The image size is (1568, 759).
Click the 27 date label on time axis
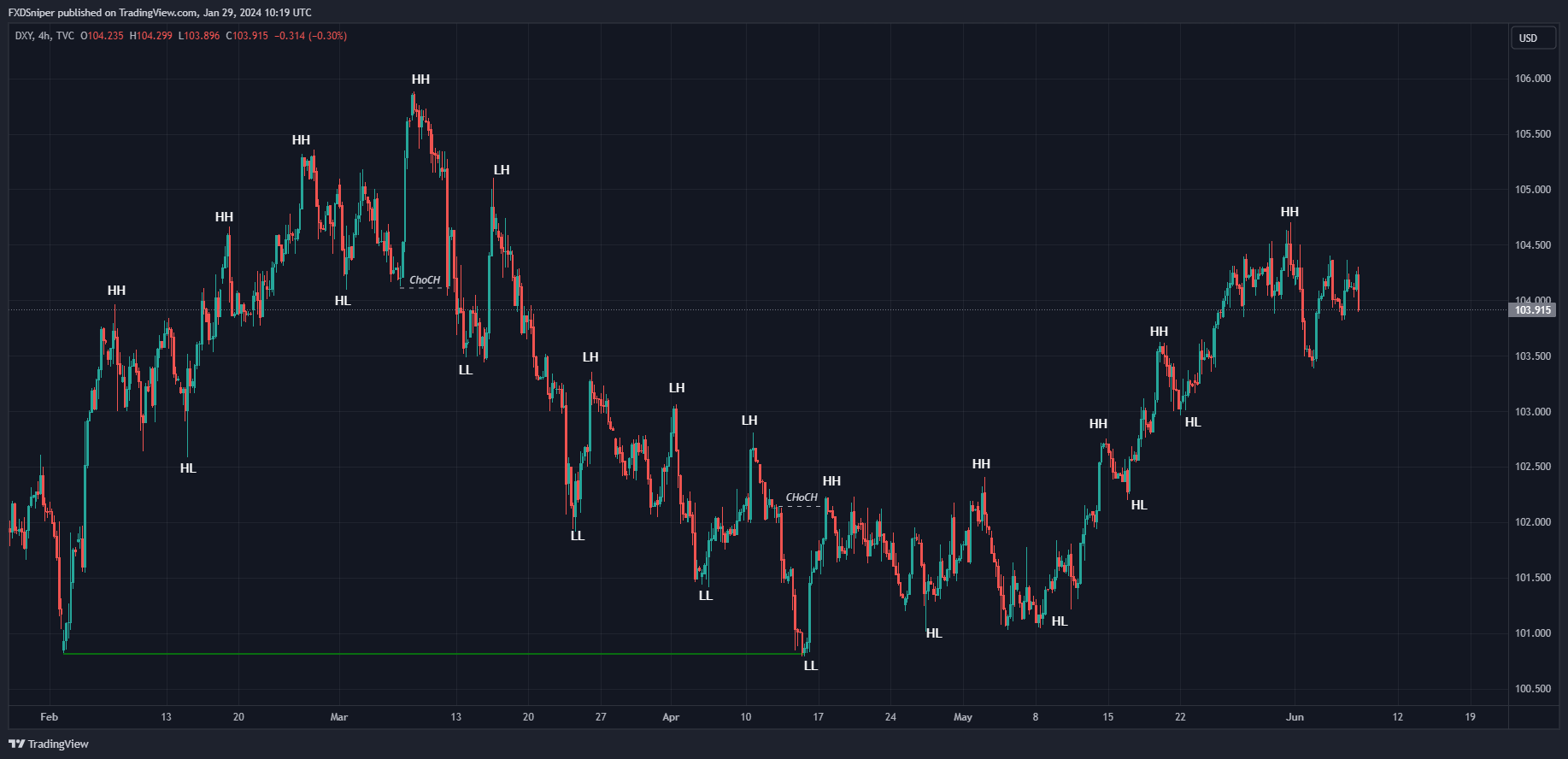point(601,717)
